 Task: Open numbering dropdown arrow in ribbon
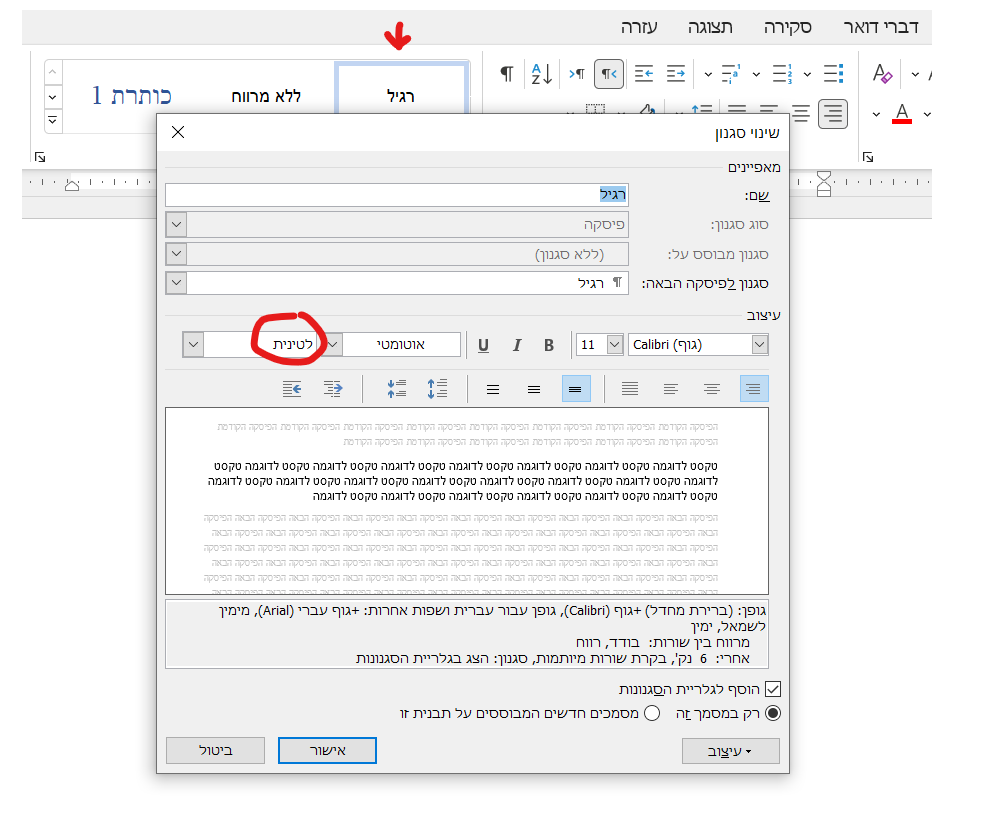(756, 75)
